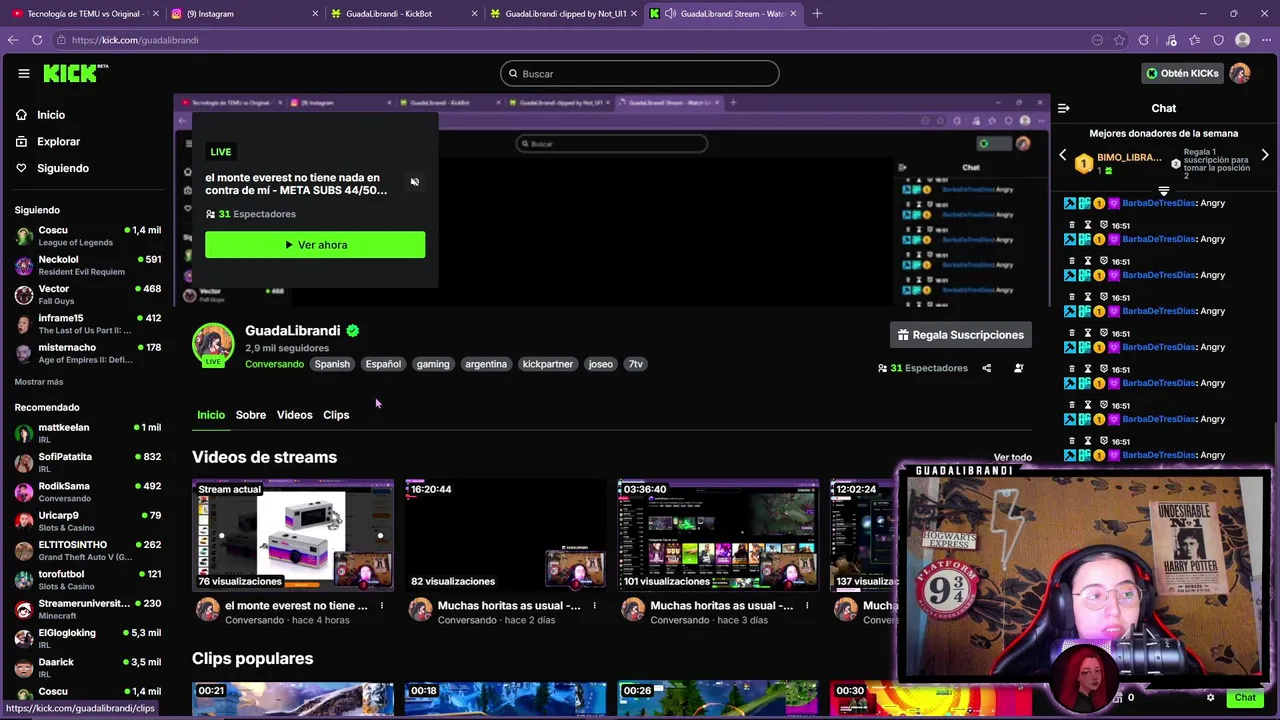Open Explorar in the sidebar
The height and width of the screenshot is (720, 1280).
(58, 142)
